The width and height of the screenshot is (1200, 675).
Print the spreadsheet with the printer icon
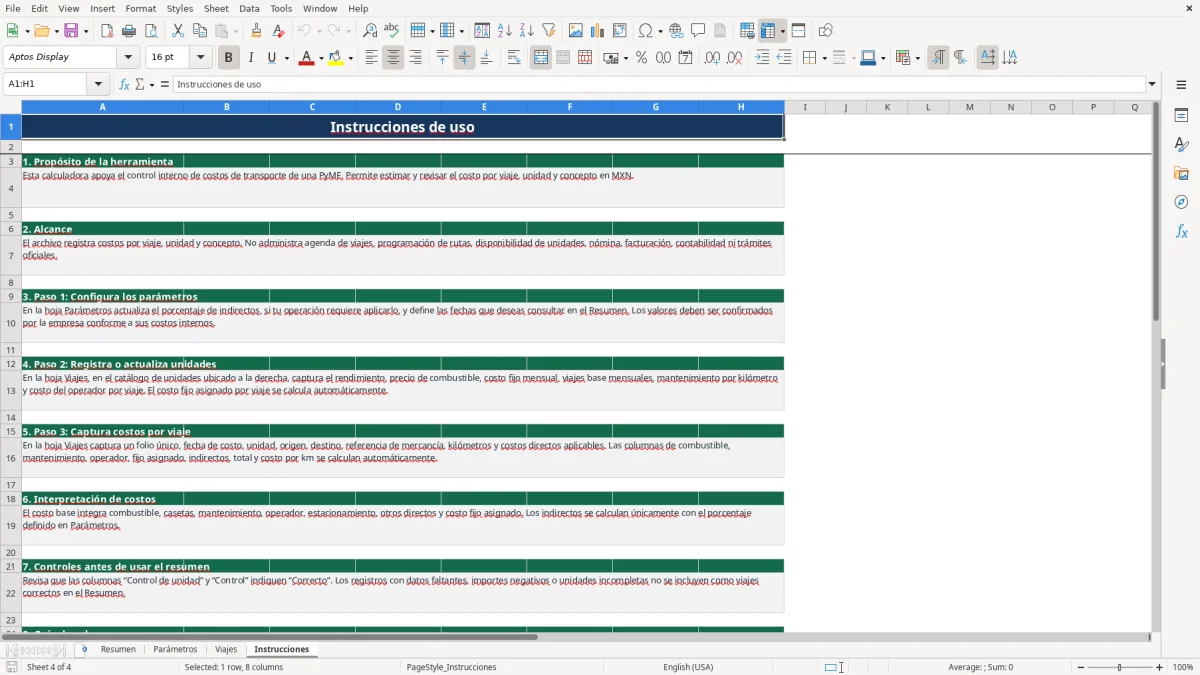tap(129, 31)
